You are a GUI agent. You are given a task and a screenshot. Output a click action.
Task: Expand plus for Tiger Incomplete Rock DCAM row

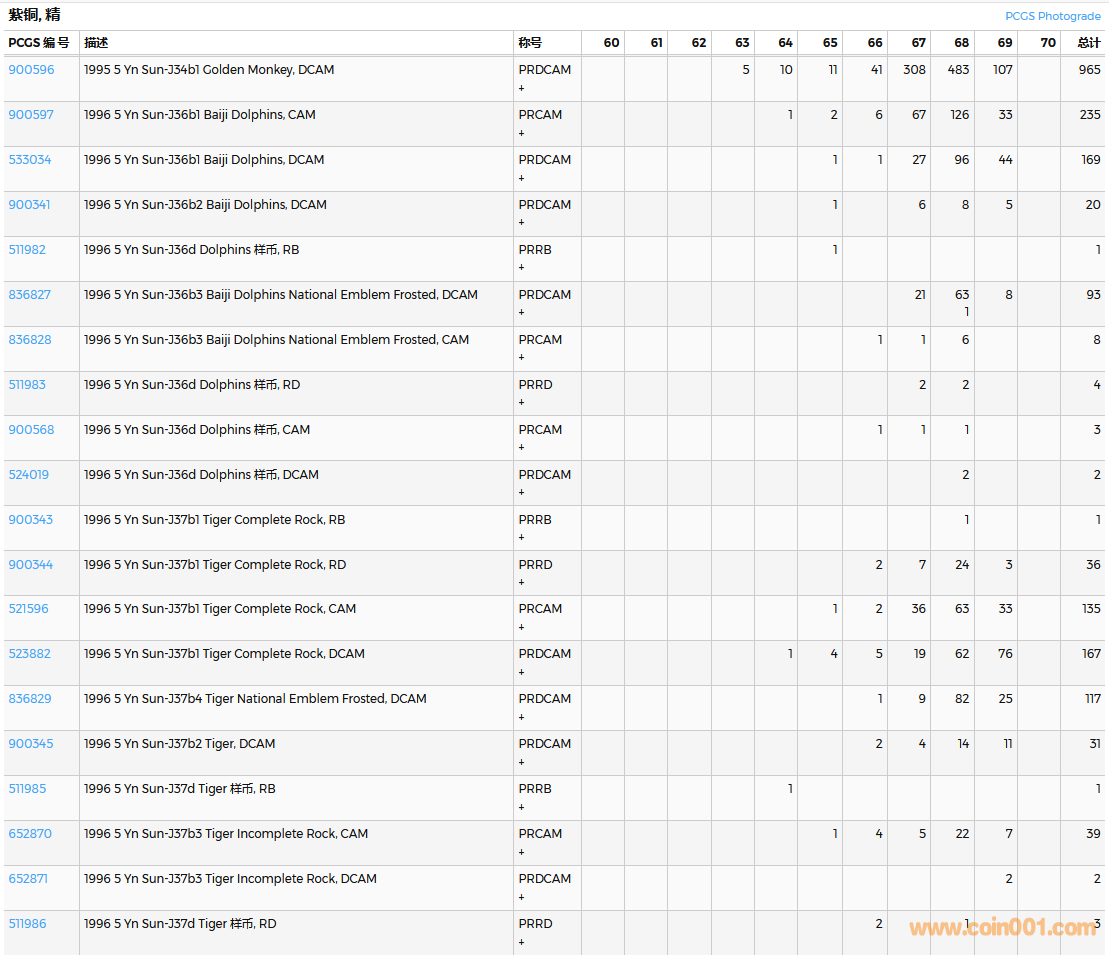coord(521,897)
